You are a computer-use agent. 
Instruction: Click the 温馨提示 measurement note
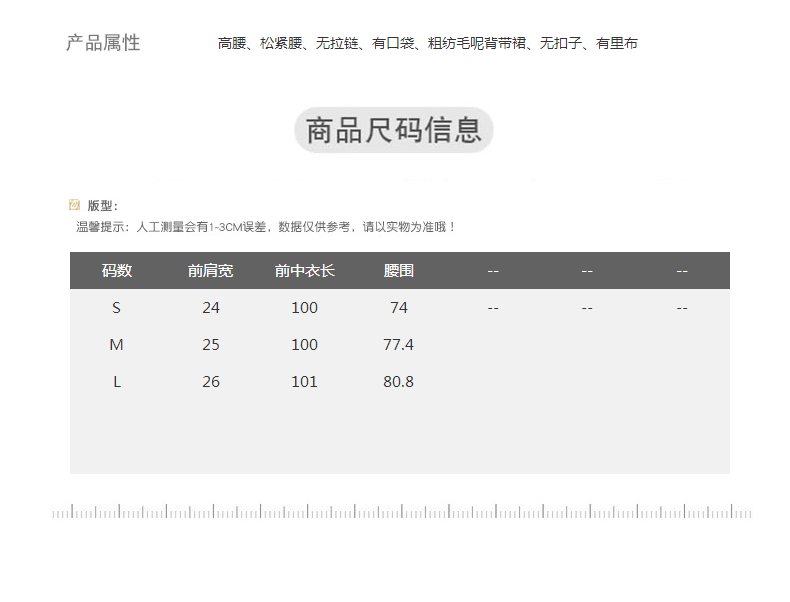266,227
